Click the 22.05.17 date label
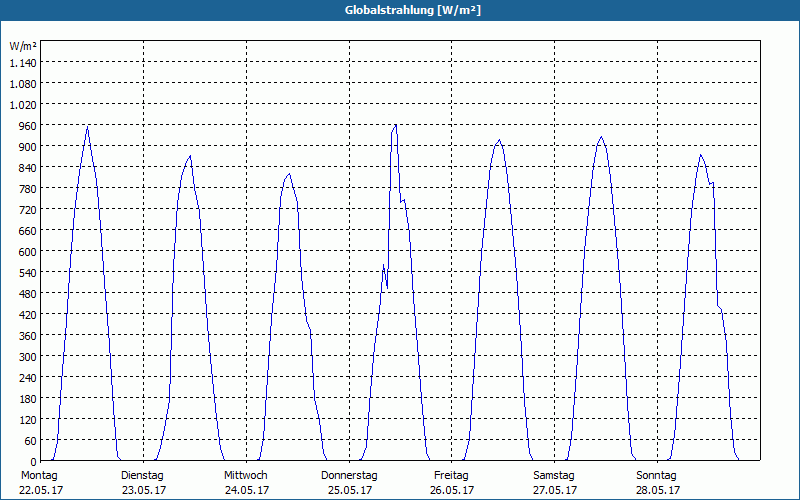This screenshot has width=800, height=500. click(x=41, y=490)
